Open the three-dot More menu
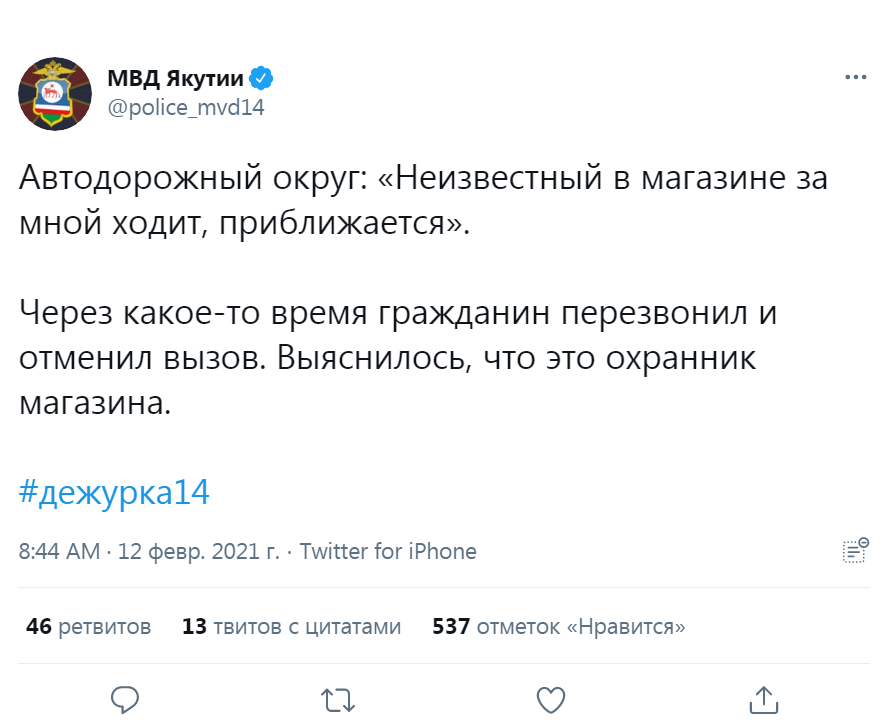This screenshot has height=728, width=888. pos(855,76)
